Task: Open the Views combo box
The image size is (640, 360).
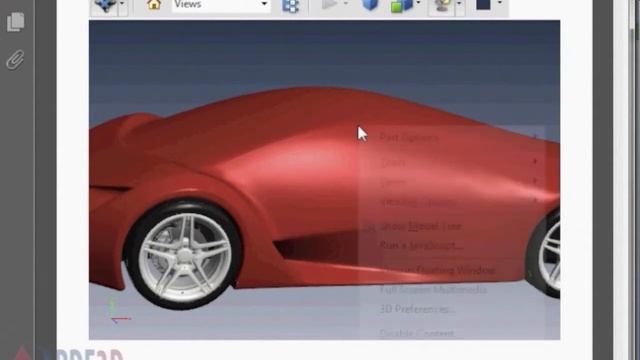Action: (221, 5)
